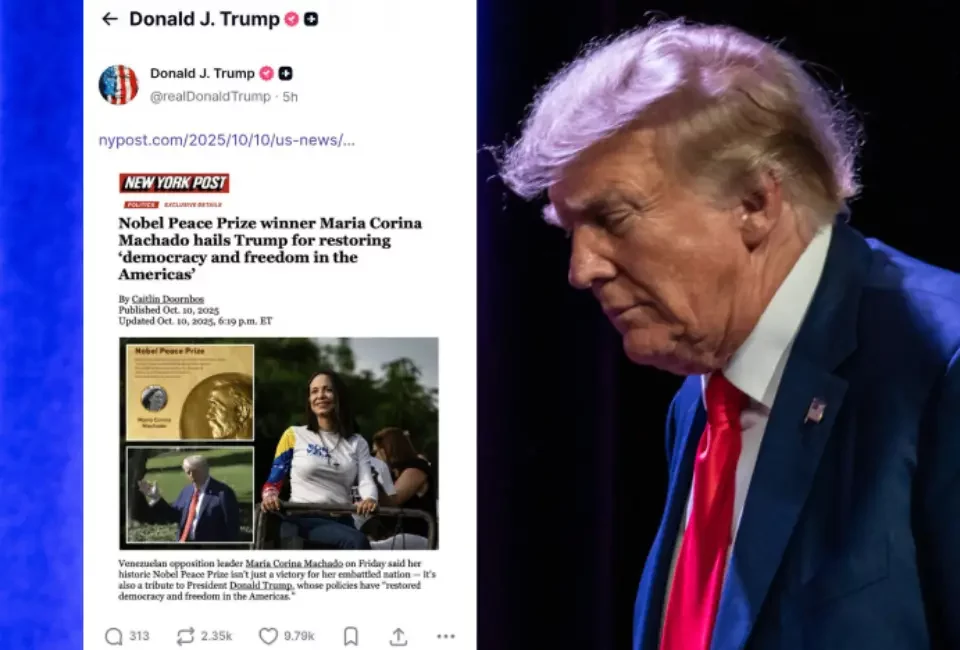The image size is (960, 650).
Task: Open the small Trump lawn photo
Action: pos(190,495)
